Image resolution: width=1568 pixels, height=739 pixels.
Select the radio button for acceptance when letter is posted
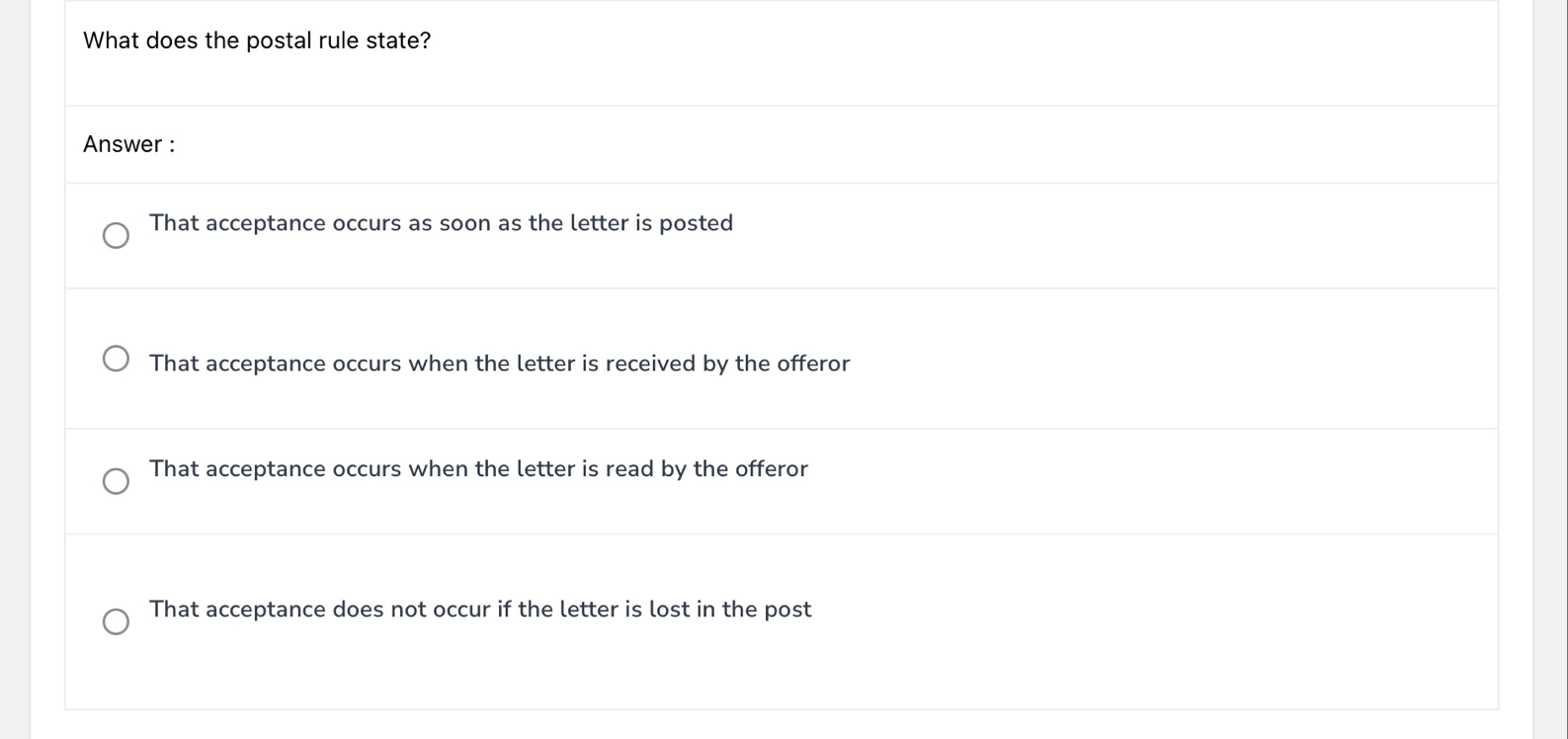coord(116,235)
